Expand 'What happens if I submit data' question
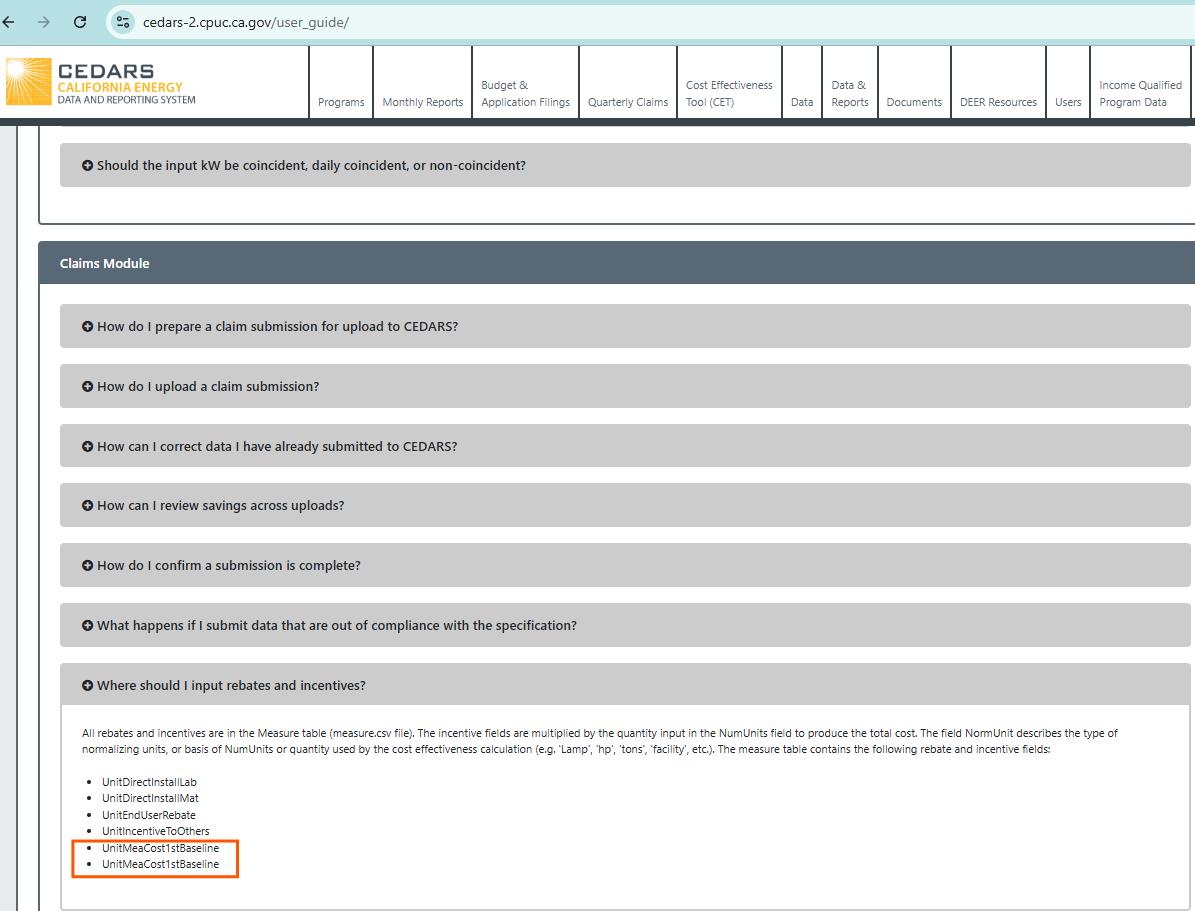Image resolution: width=1195 pixels, height=911 pixels. click(336, 626)
